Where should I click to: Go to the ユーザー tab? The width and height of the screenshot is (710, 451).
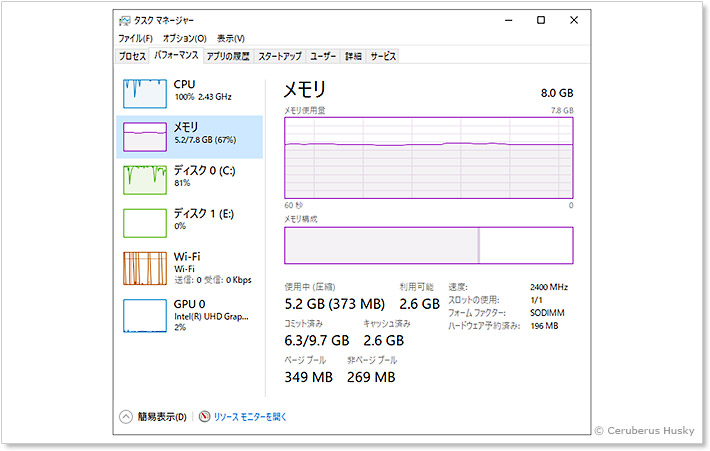[x=323, y=56]
